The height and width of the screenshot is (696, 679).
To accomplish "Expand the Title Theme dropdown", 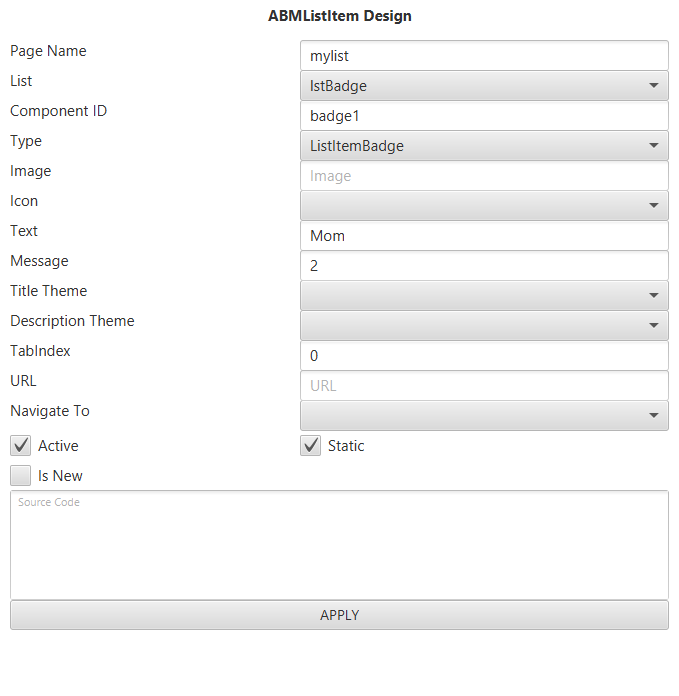I will coord(484,296).
